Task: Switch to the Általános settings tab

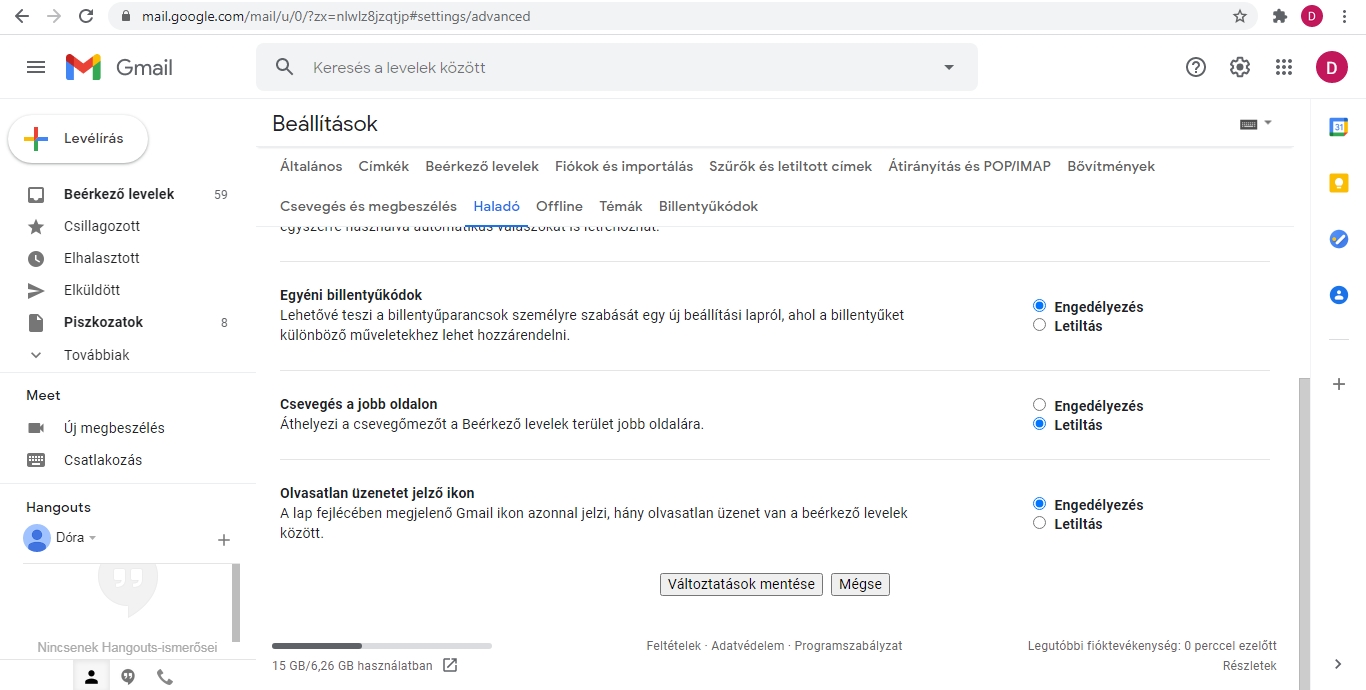Action: pyautogui.click(x=311, y=166)
